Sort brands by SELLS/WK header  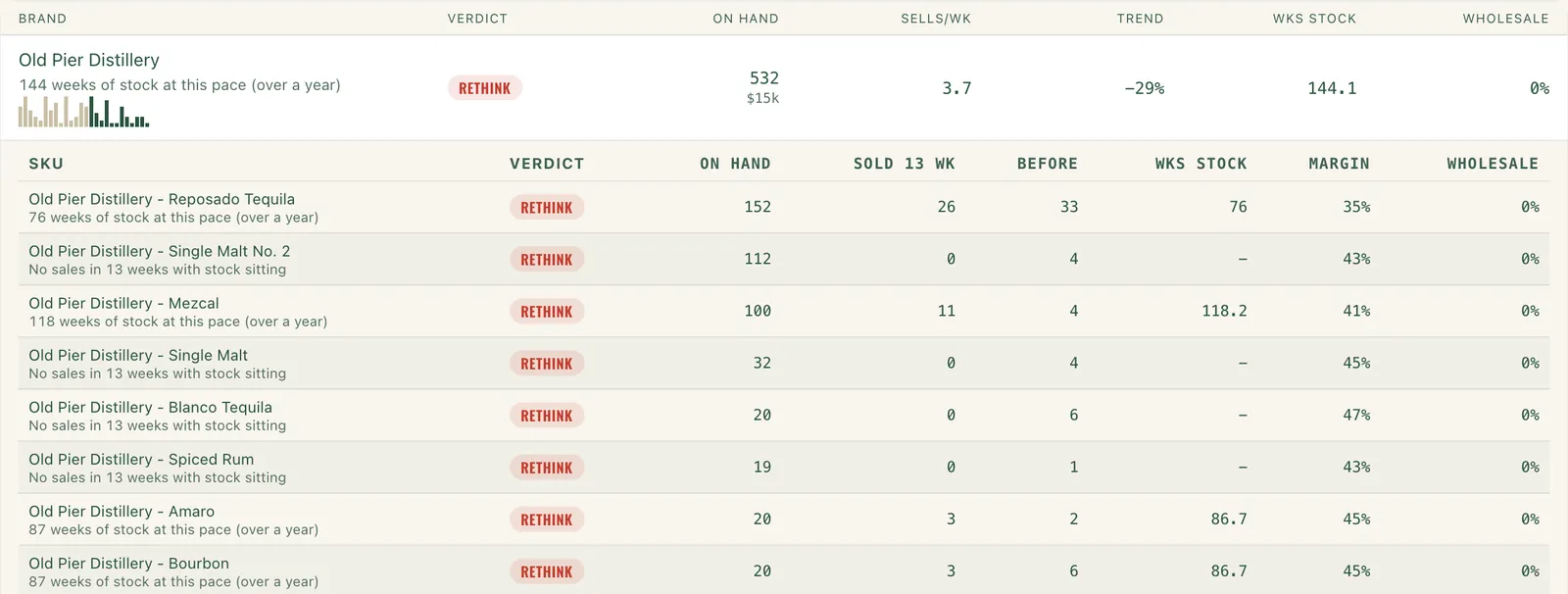(x=936, y=19)
